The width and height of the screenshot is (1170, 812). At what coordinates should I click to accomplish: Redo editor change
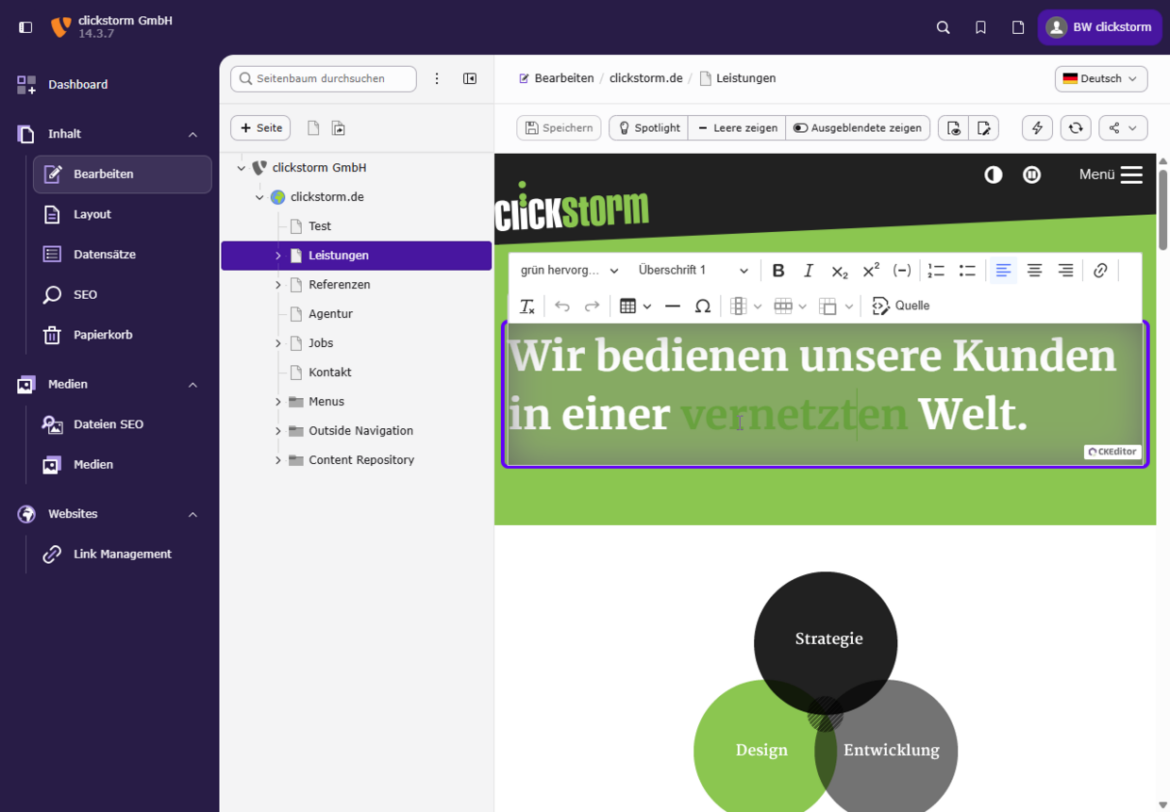592,306
